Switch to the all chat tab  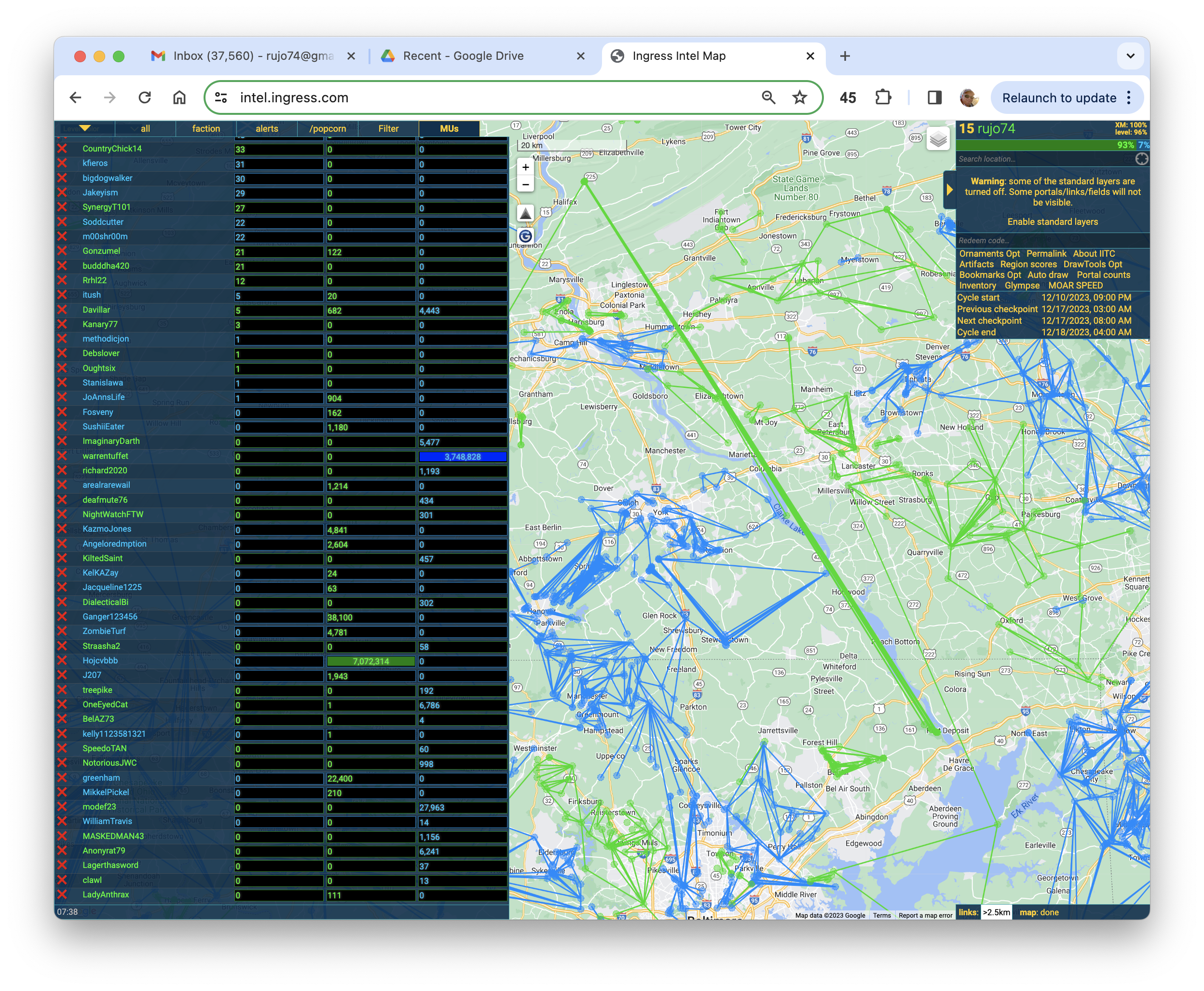tap(146, 128)
